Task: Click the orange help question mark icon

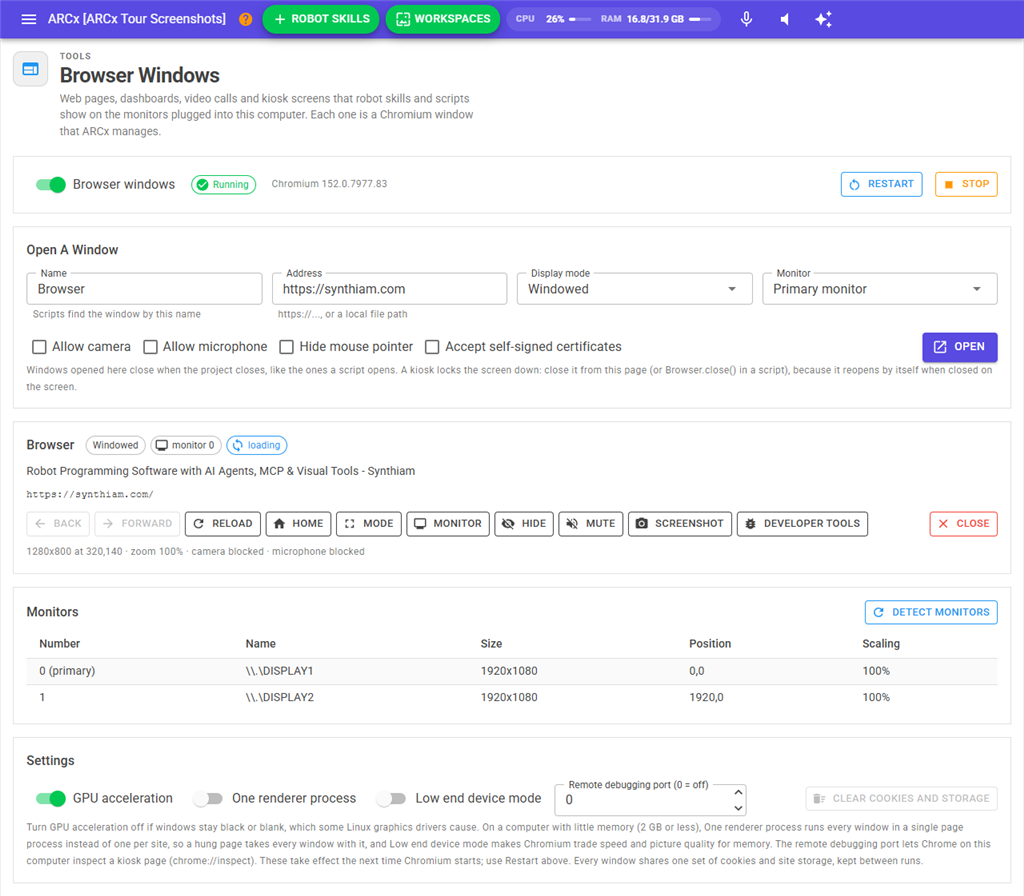Action: [x=246, y=19]
